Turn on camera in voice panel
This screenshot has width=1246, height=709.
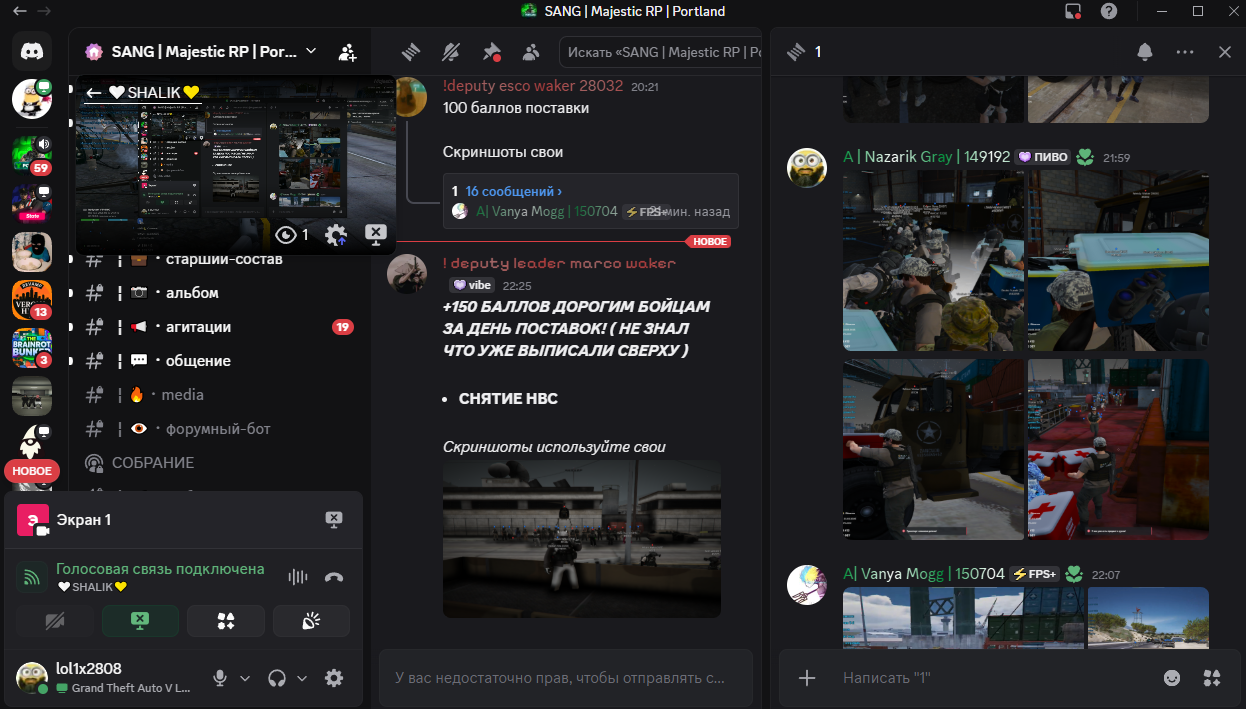54,621
